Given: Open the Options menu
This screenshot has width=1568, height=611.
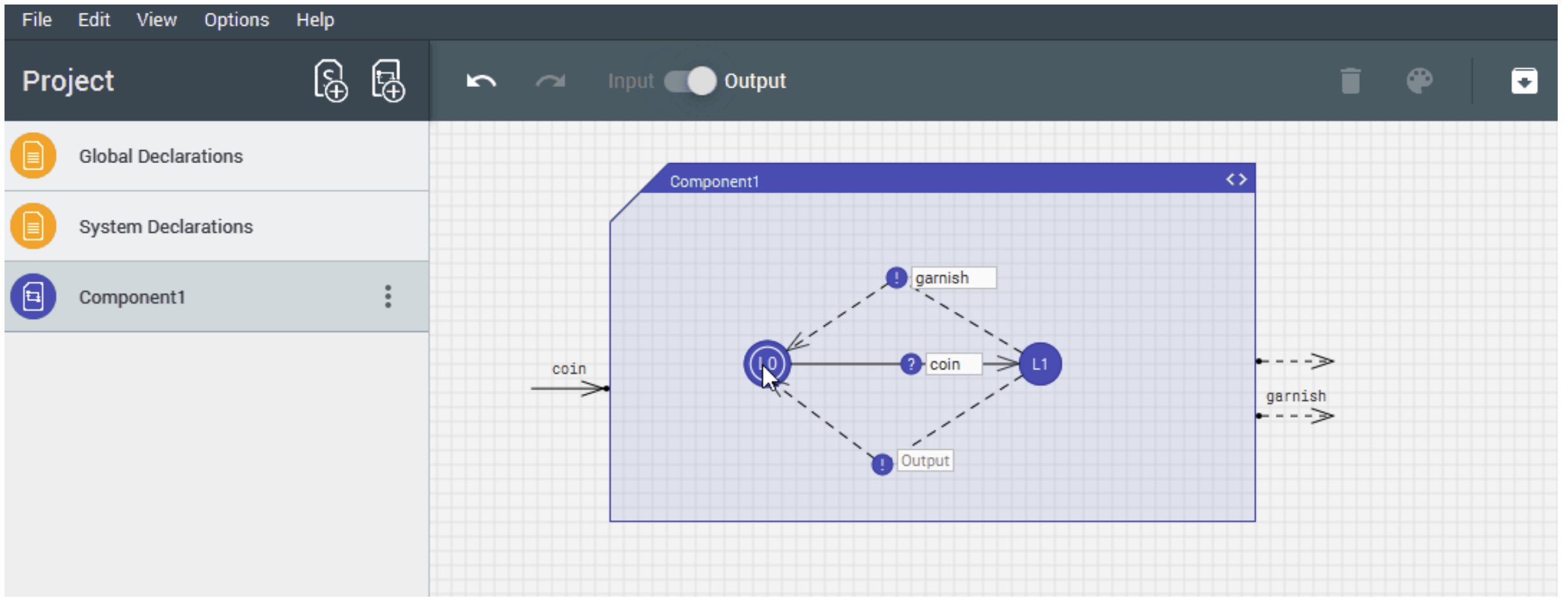Looking at the screenshot, I should pos(236,20).
